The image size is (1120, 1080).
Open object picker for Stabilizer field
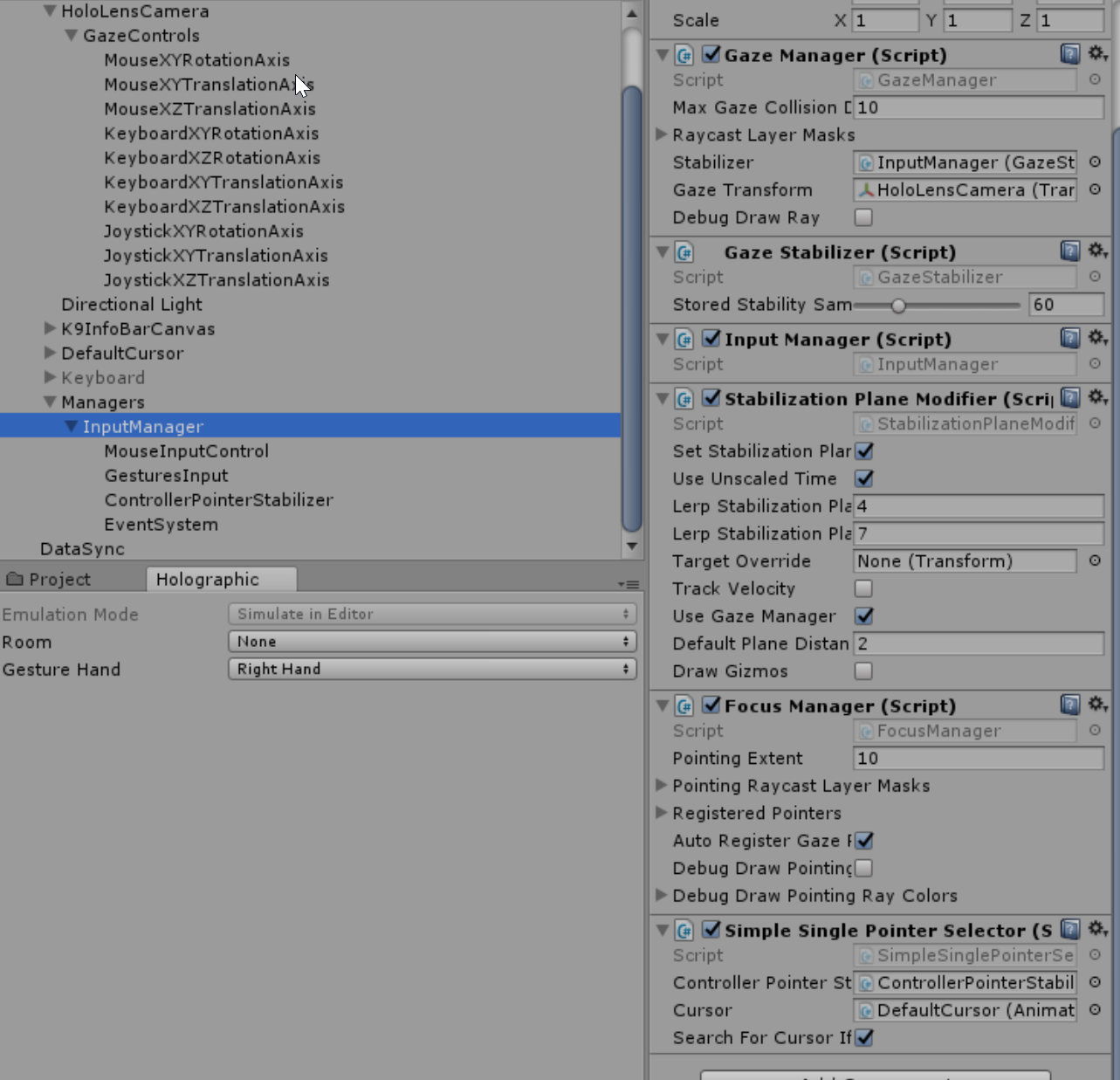pos(1095,162)
